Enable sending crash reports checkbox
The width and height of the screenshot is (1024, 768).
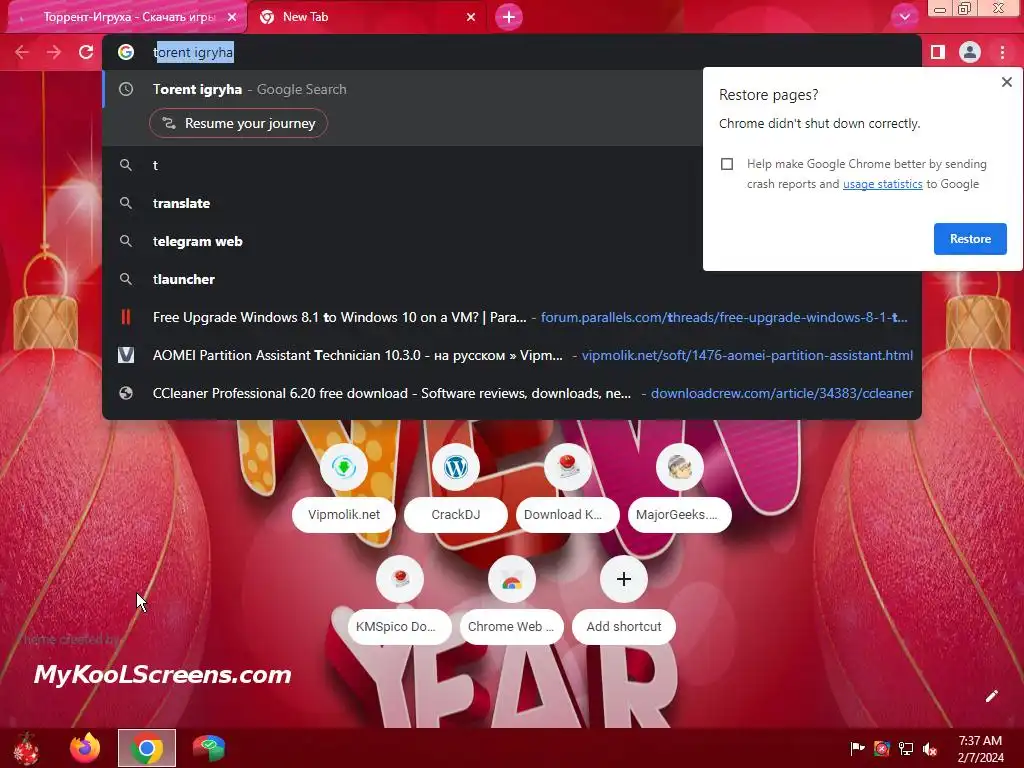[727, 164]
